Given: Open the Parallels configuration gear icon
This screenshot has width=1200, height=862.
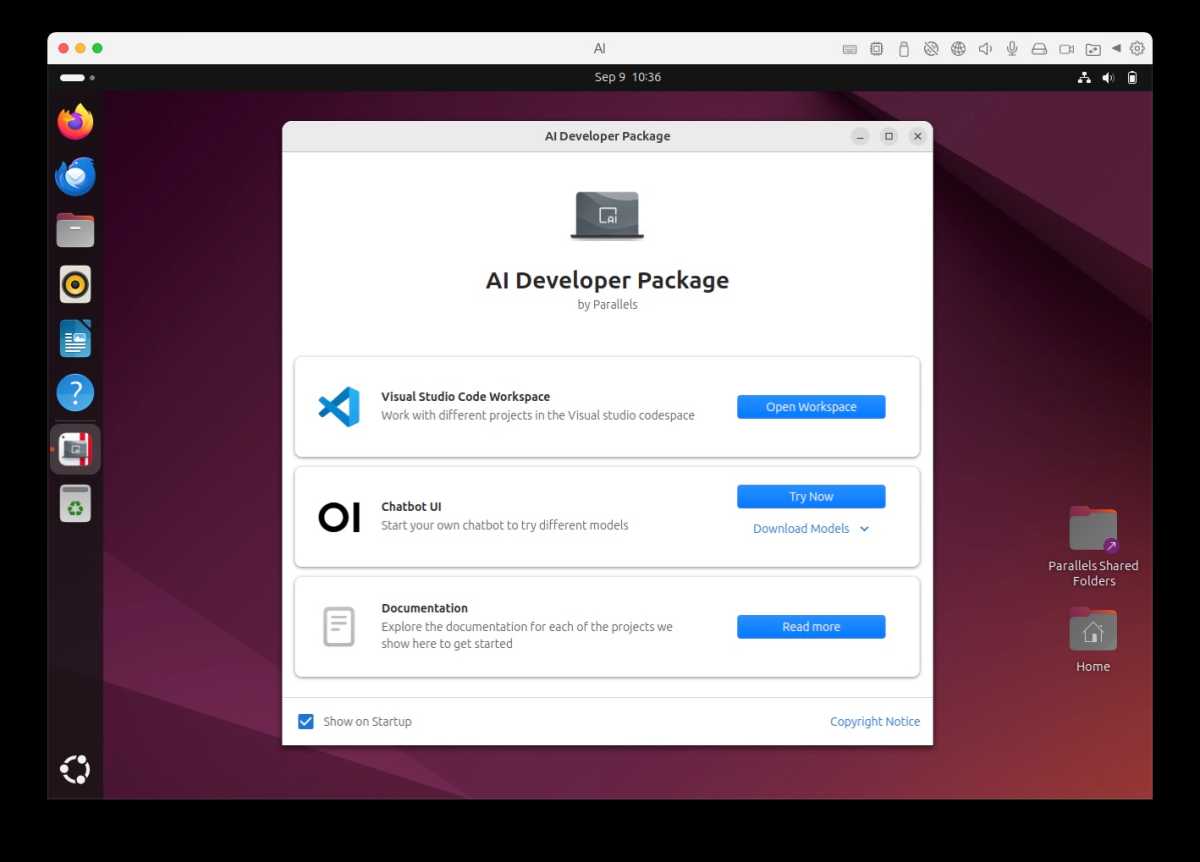Looking at the screenshot, I should [1137, 48].
